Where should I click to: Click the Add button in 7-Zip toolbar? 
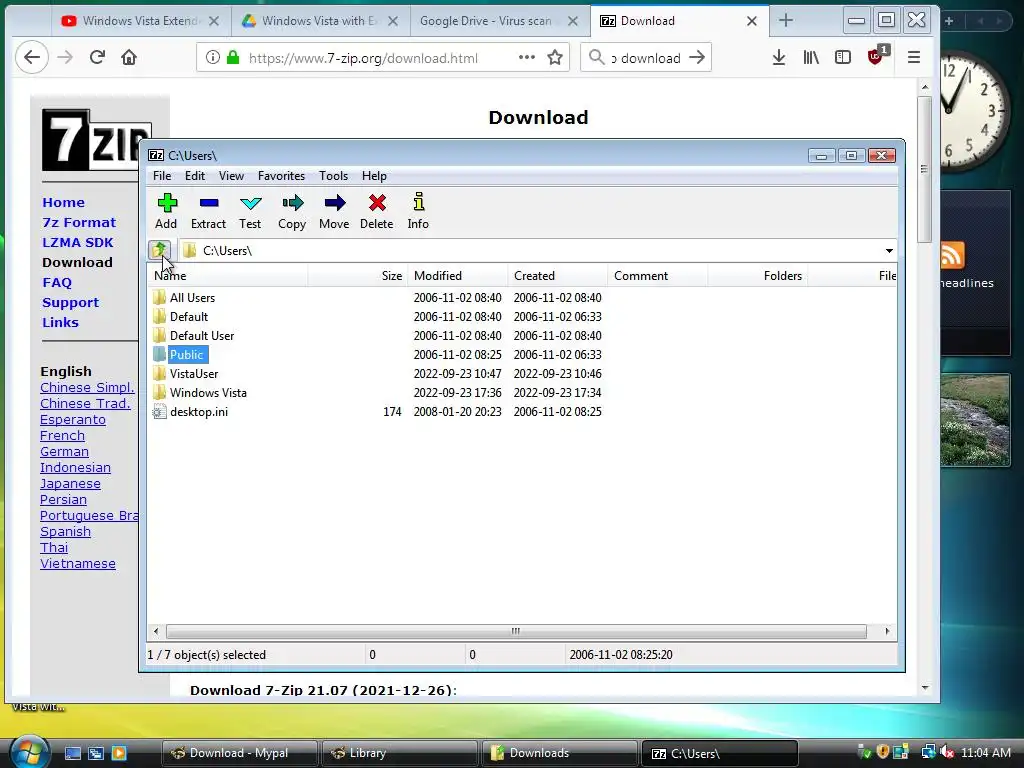point(167,212)
